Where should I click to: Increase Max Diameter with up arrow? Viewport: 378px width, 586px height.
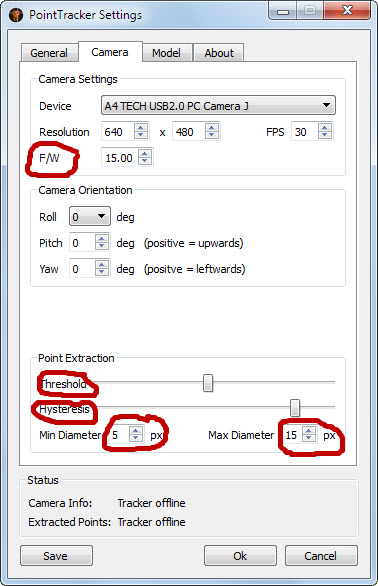pyautogui.click(x=308, y=431)
